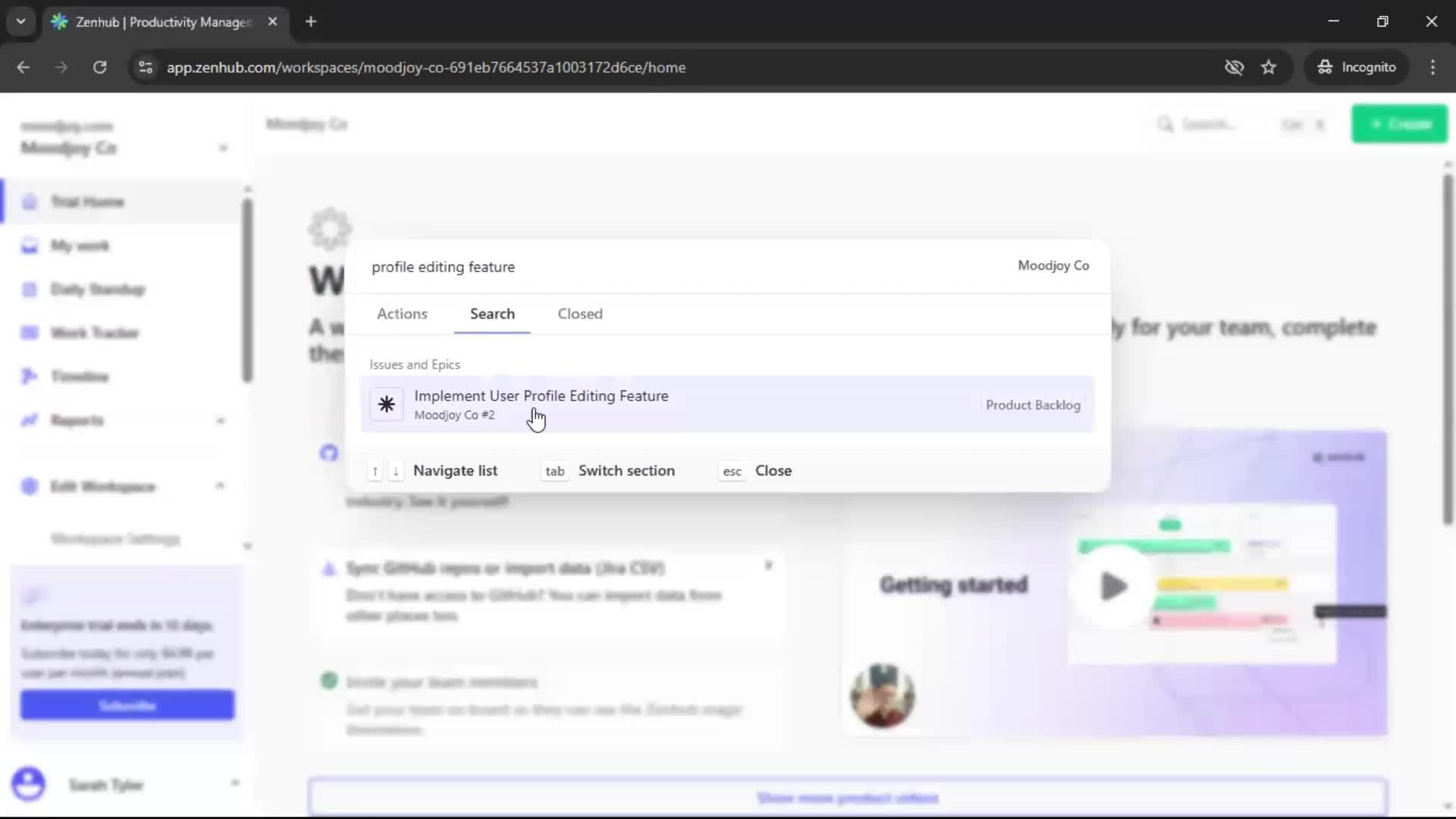Select Trial Home in the sidebar
The height and width of the screenshot is (819, 1456).
87,201
